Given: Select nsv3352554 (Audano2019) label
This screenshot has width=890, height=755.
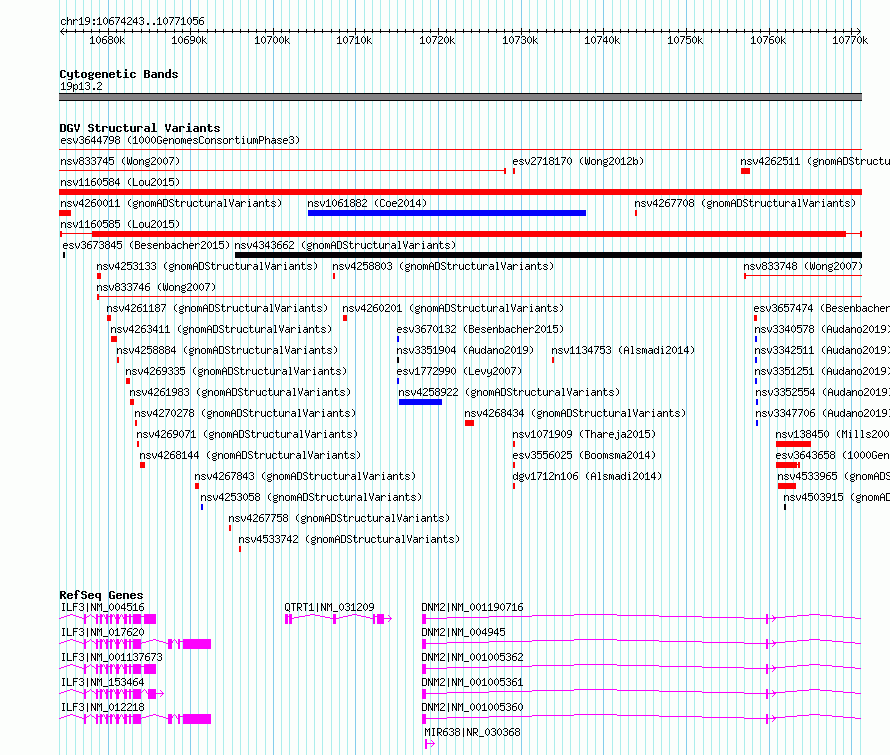Looking at the screenshot, I should pyautogui.click(x=822, y=392).
